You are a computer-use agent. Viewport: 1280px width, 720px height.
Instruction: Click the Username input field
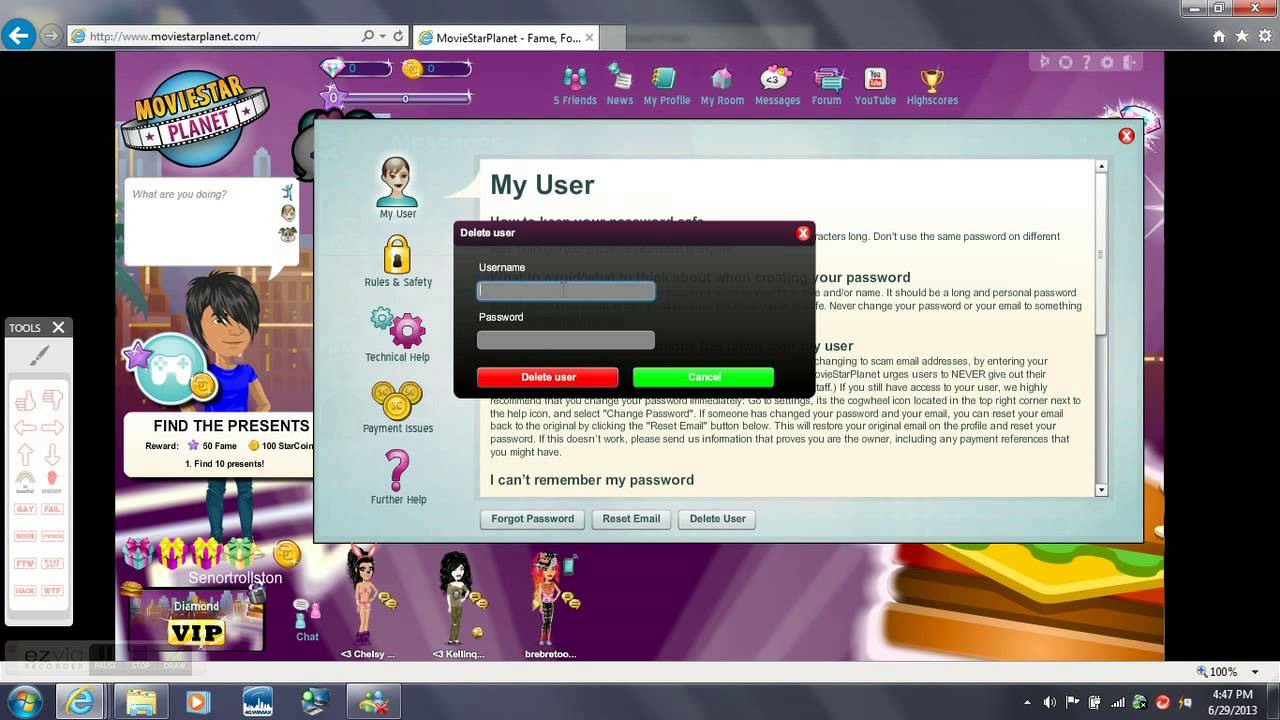point(566,291)
